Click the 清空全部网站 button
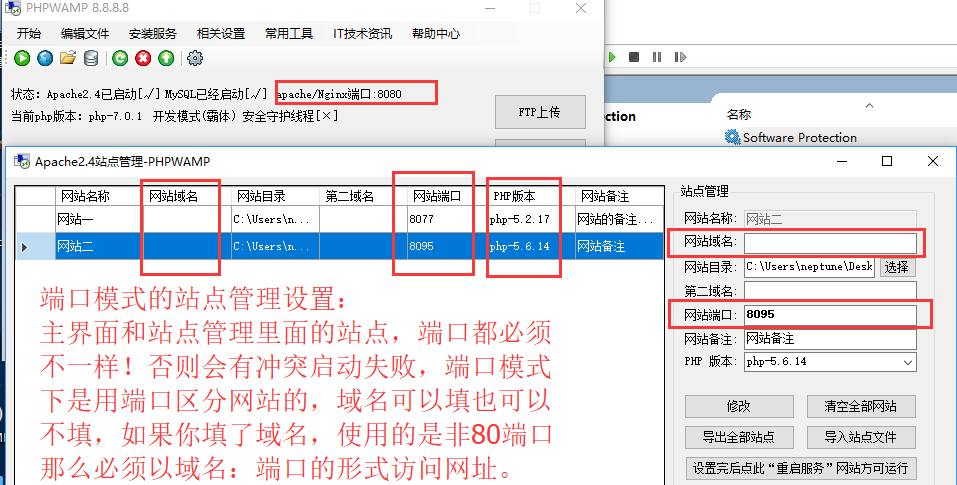This screenshot has height=485, width=957. click(x=861, y=406)
